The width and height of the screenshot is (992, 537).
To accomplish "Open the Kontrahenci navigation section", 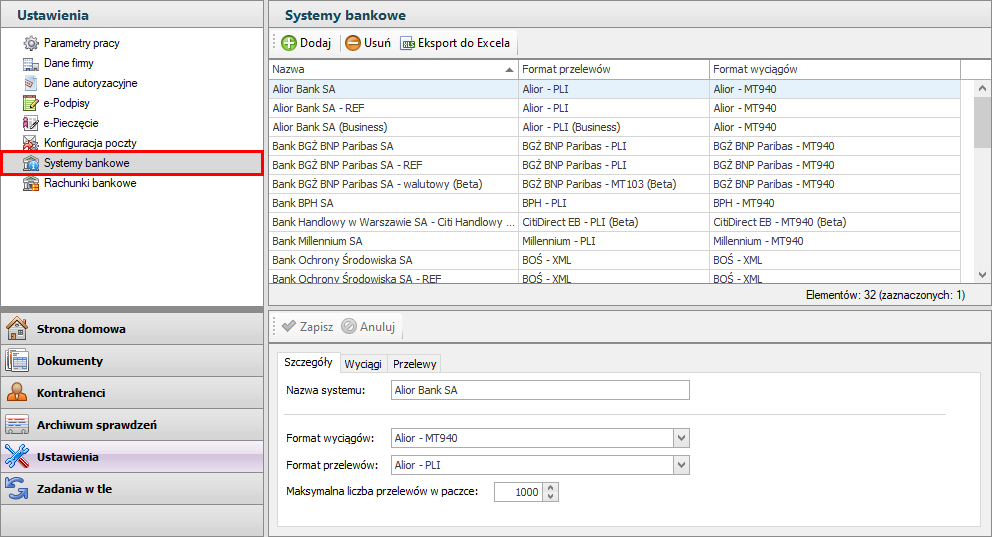I will pos(70,393).
